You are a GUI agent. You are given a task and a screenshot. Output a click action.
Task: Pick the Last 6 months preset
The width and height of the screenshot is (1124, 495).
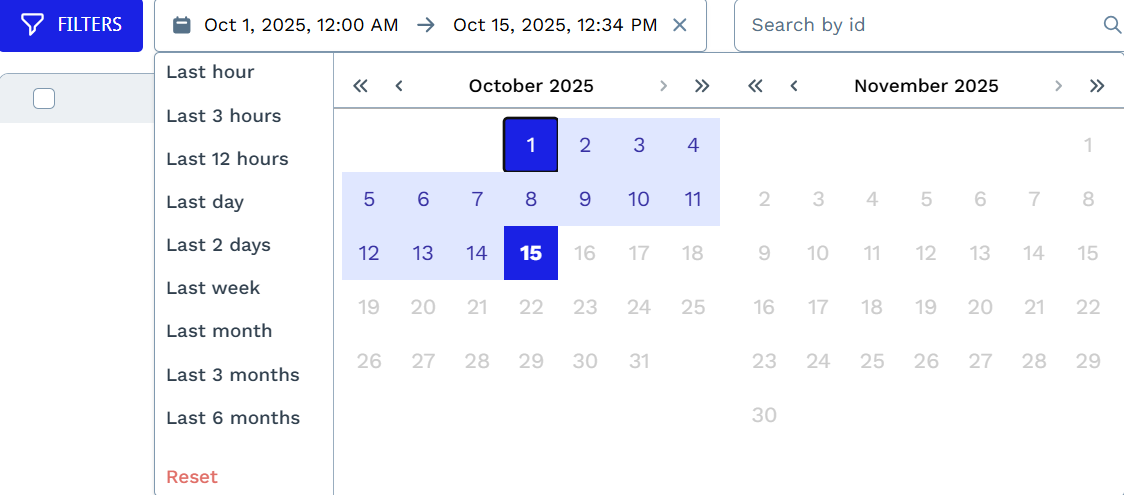click(233, 418)
